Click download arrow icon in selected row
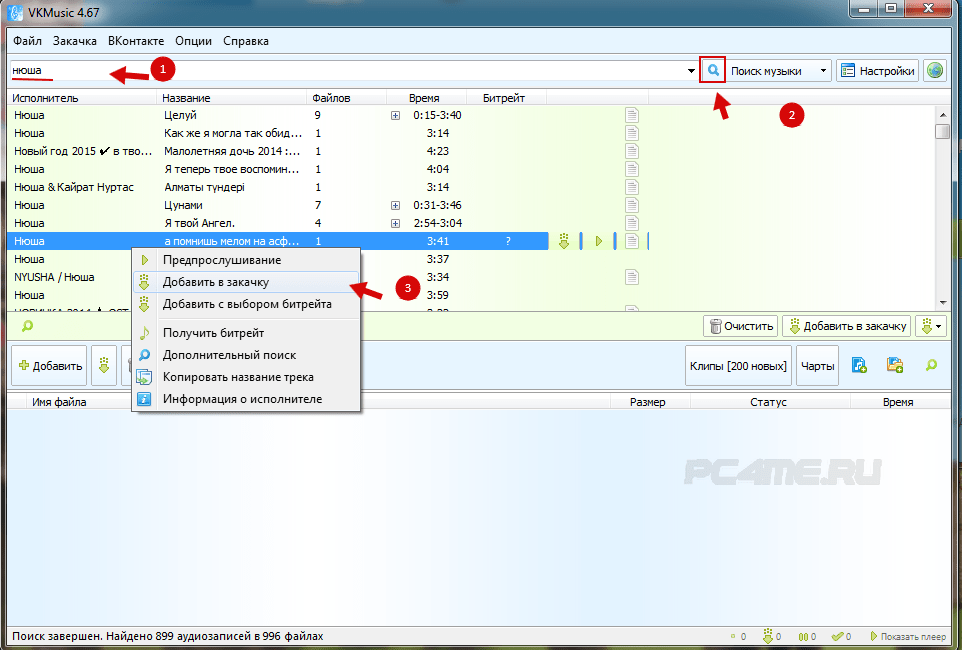The width and height of the screenshot is (962, 650). point(564,241)
